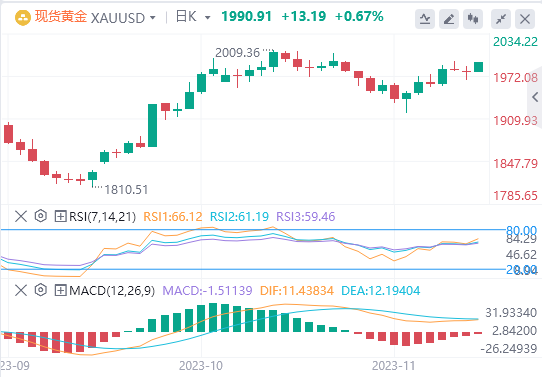Remove the RSI indicator panel
Image resolution: width=542 pixels, height=377 pixels.
tap(21, 217)
